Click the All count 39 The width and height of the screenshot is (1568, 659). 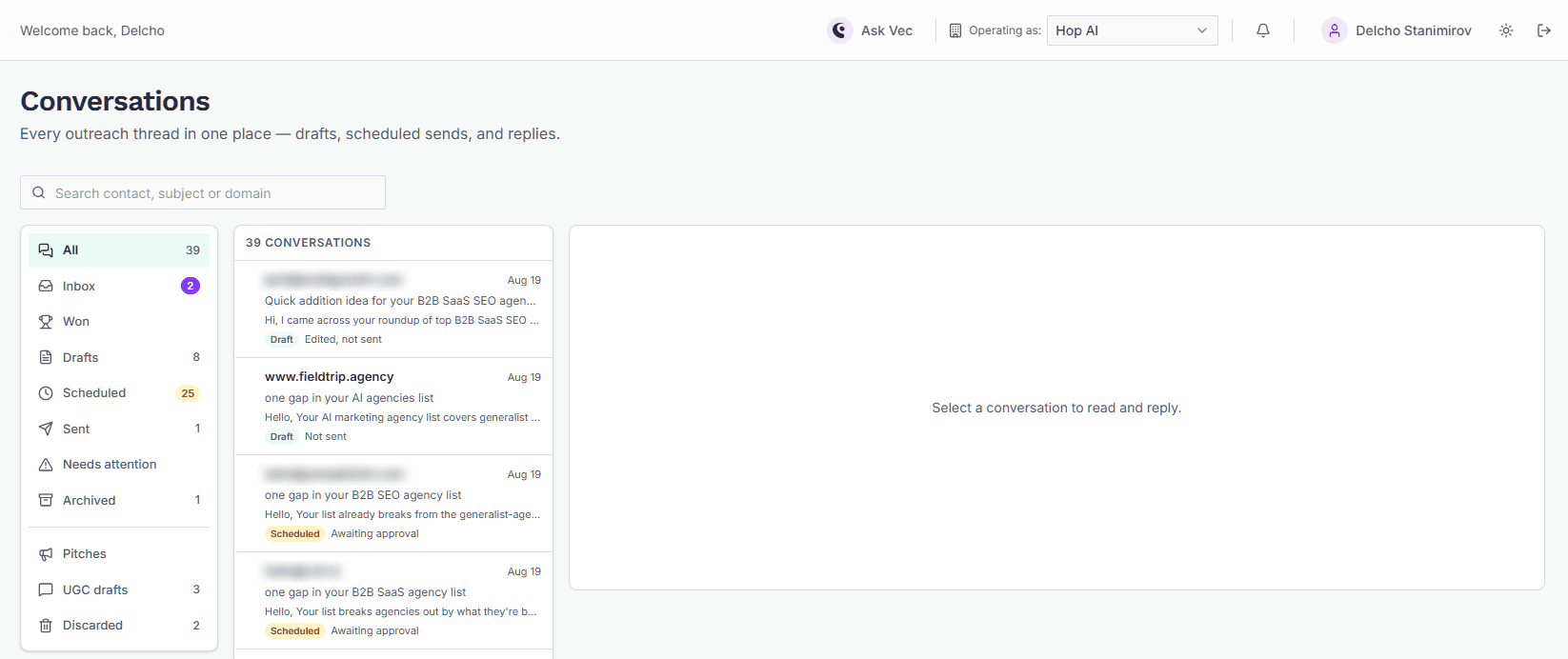pos(192,250)
